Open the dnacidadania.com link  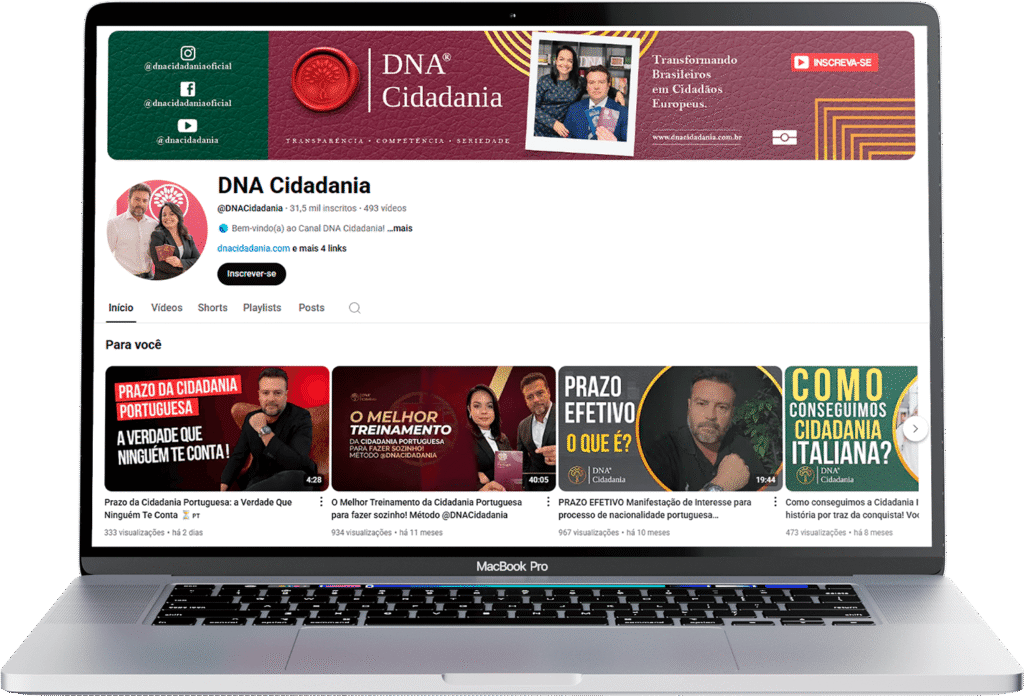(253, 248)
